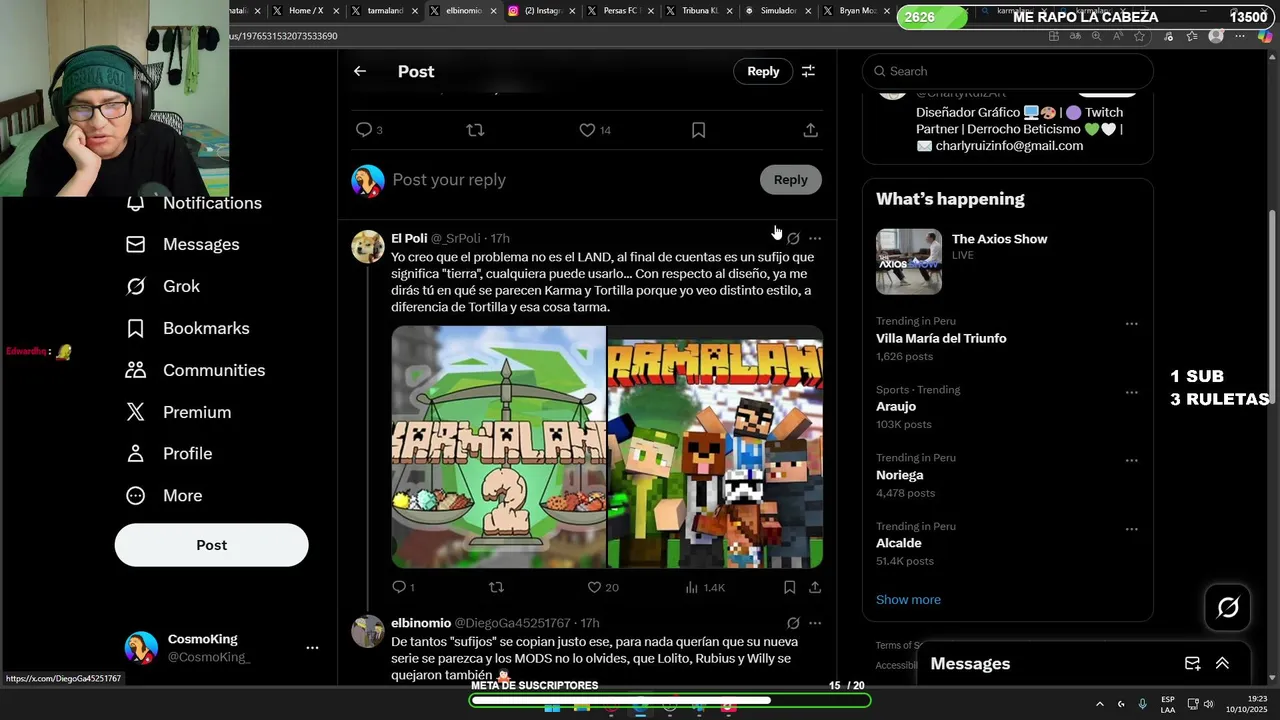The width and height of the screenshot is (1280, 720).
Task: Open options for Noriega trend
Action: point(1132,461)
